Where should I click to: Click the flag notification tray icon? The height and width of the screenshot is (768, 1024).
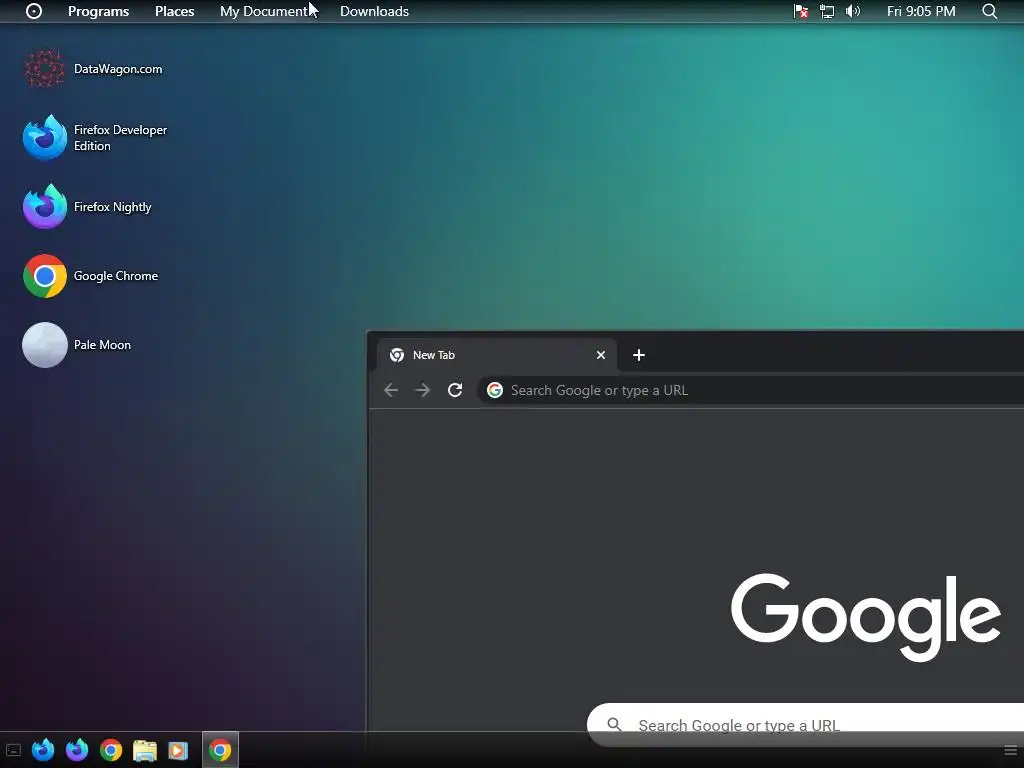point(801,11)
